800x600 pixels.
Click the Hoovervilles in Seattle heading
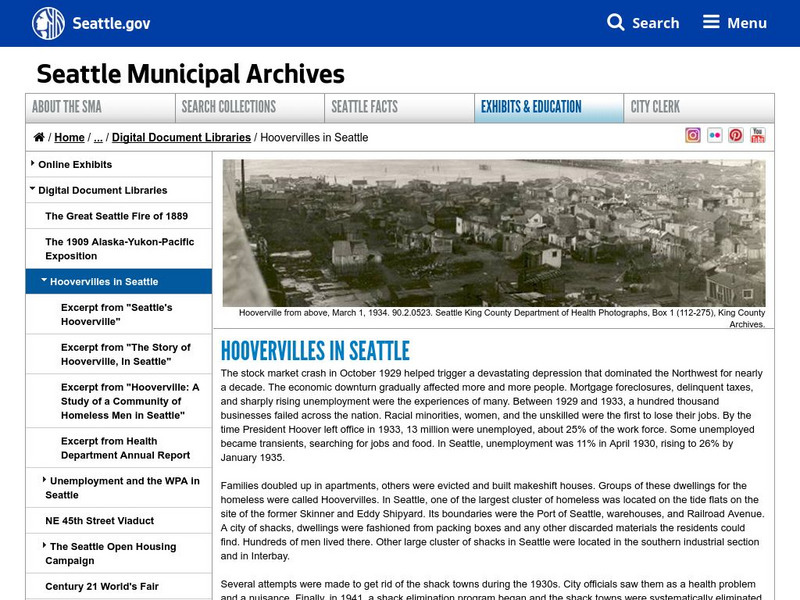tap(315, 351)
